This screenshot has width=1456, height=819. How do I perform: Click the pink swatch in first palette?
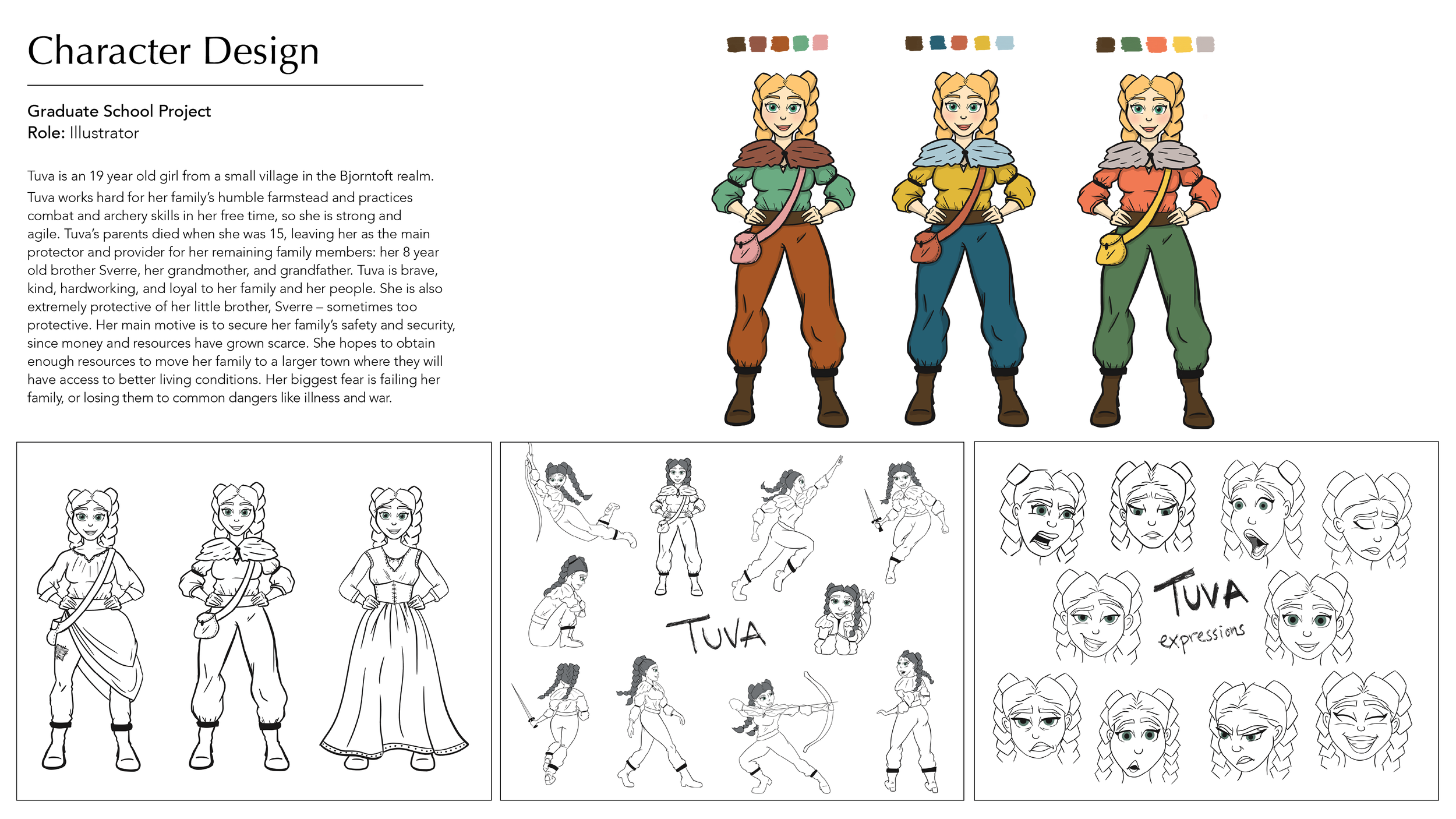click(820, 43)
